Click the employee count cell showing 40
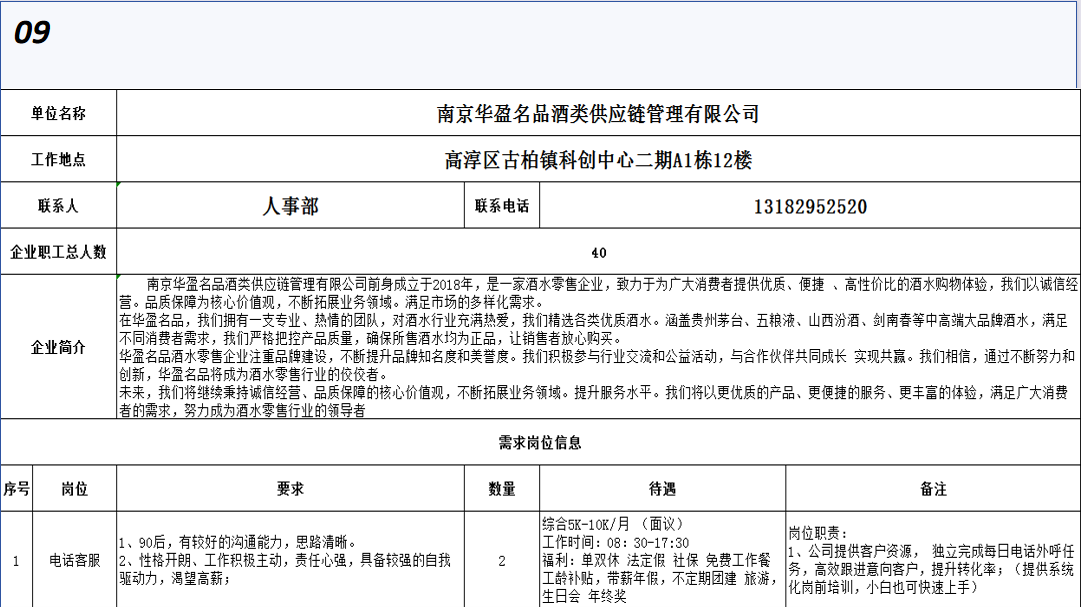The width and height of the screenshot is (1081, 607). click(x=598, y=253)
